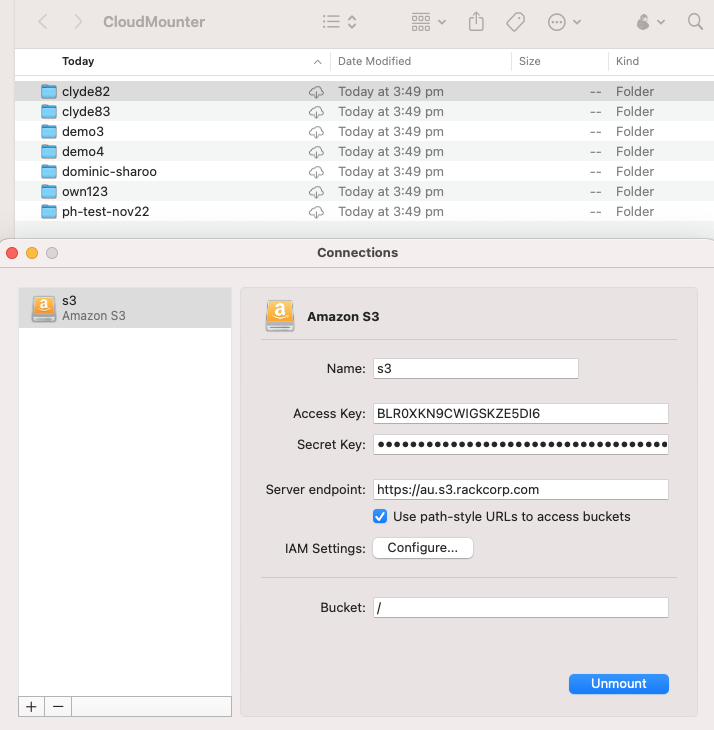Click the Name input field

pos(476,368)
